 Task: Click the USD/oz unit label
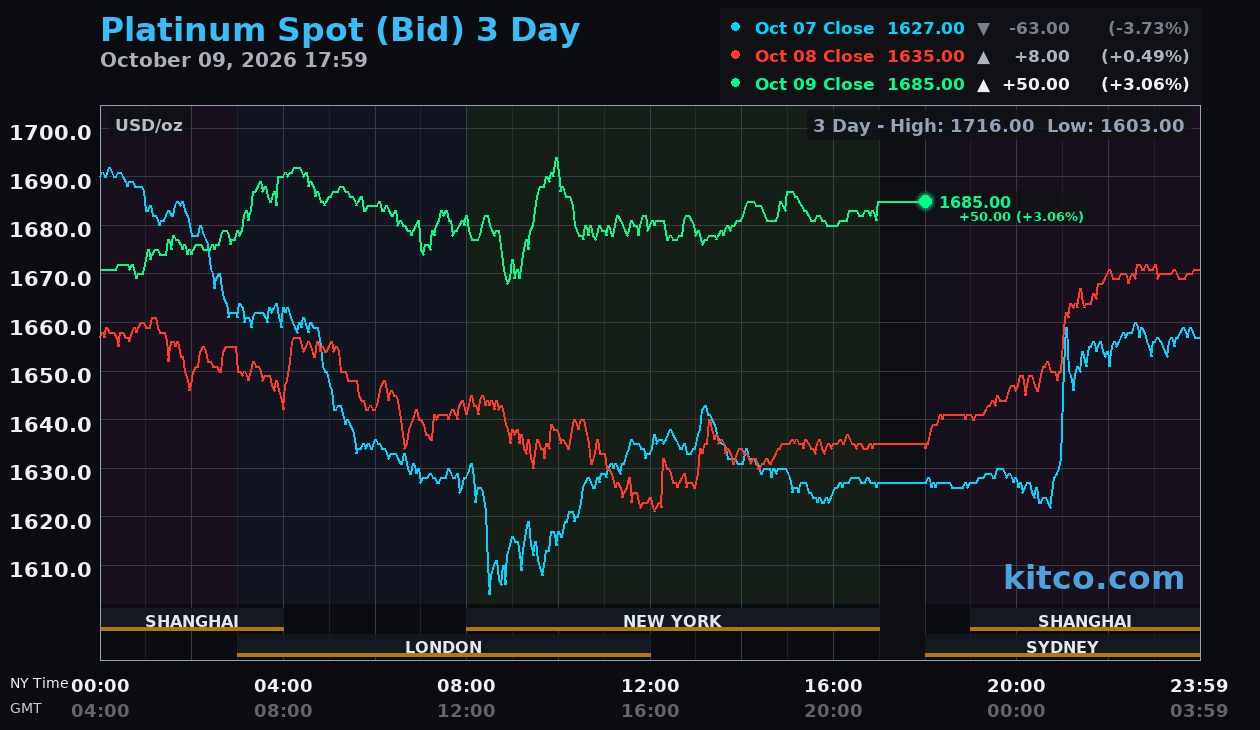[x=149, y=126]
